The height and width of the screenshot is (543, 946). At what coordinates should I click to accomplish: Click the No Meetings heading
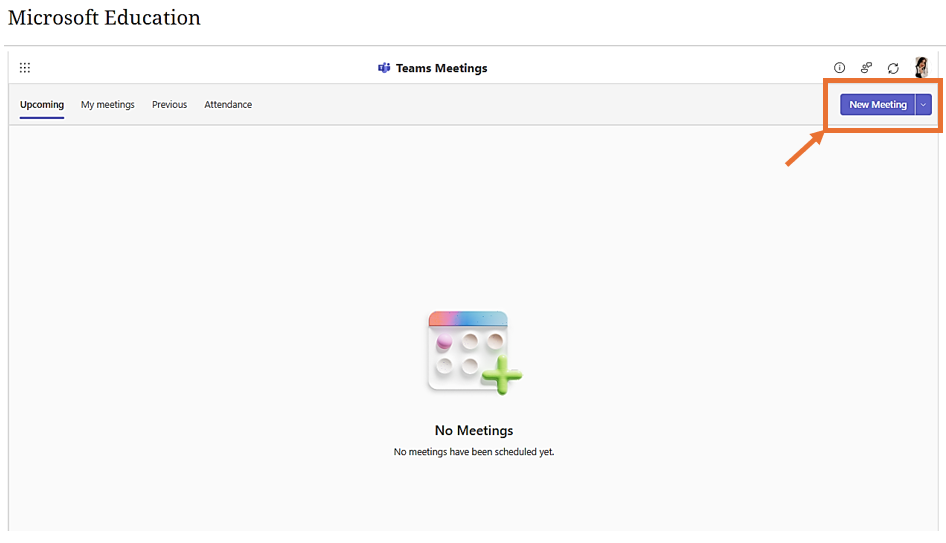[474, 430]
